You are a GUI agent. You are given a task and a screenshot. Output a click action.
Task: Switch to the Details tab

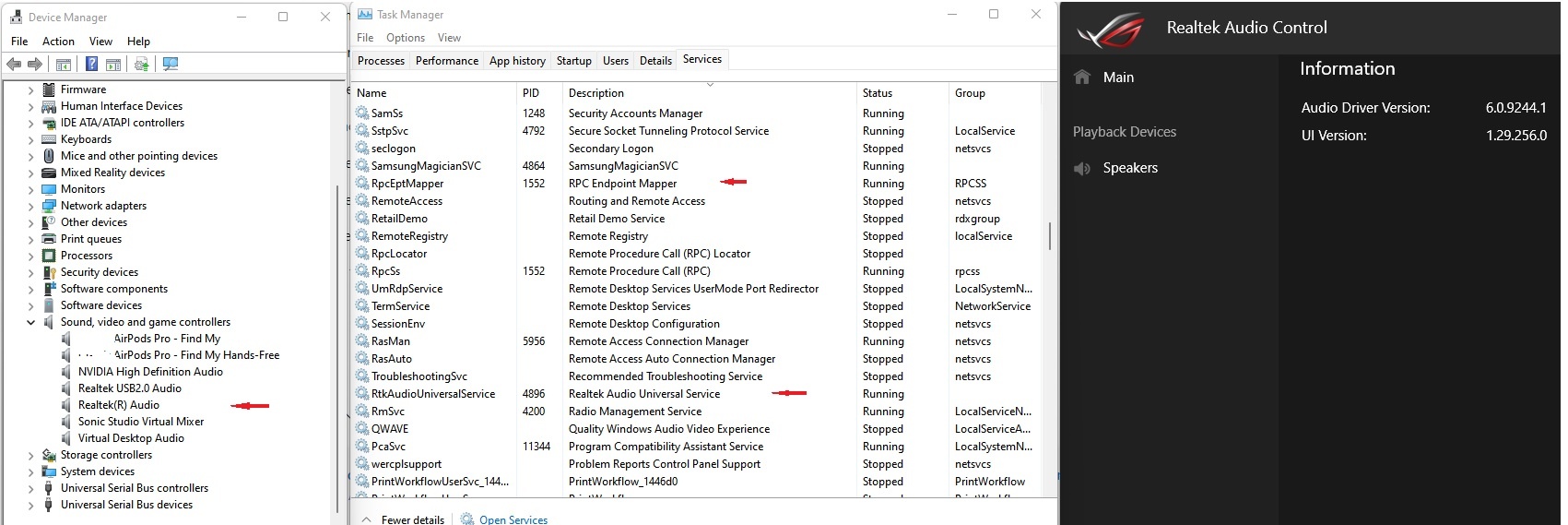pyautogui.click(x=655, y=61)
